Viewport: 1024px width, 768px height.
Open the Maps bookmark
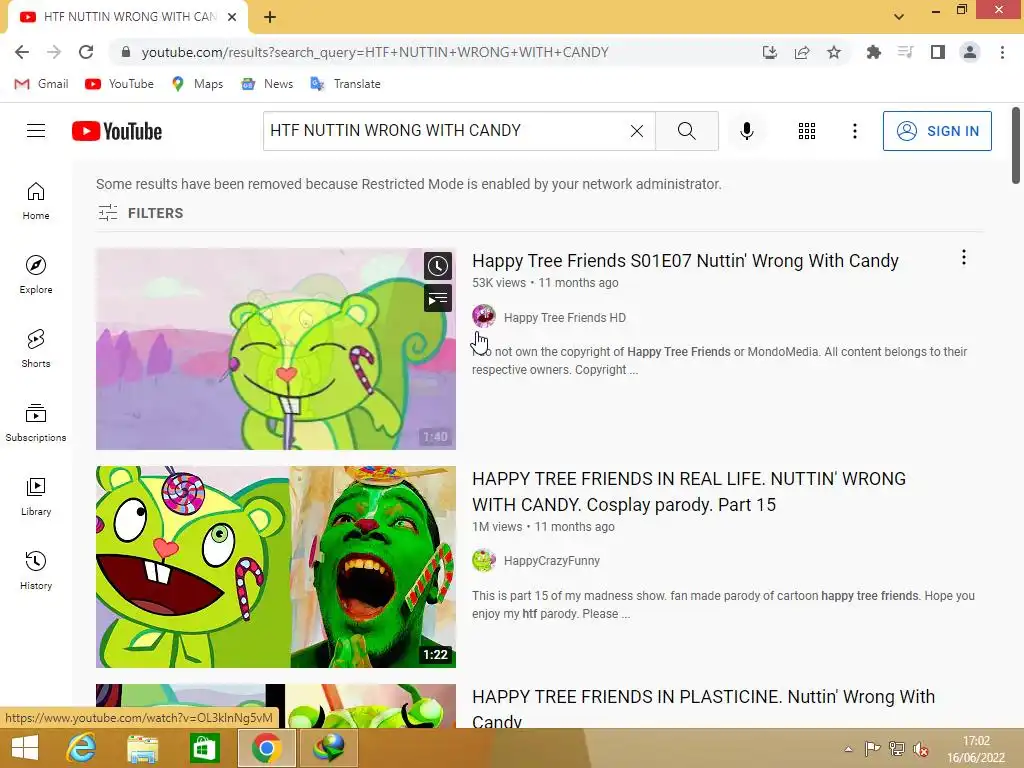[x=197, y=84]
